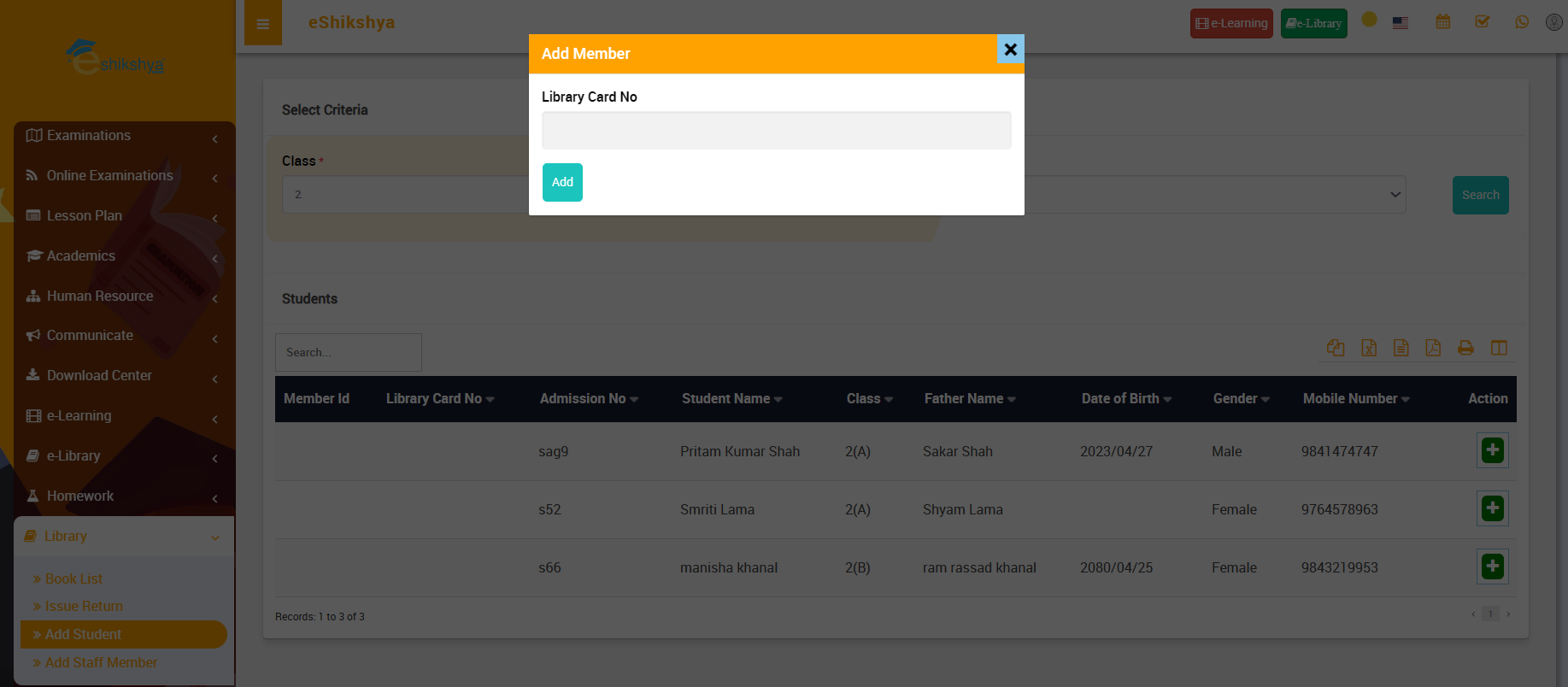The height and width of the screenshot is (687, 1568).
Task: Open Issue Return in Library menu
Action: (x=84, y=607)
